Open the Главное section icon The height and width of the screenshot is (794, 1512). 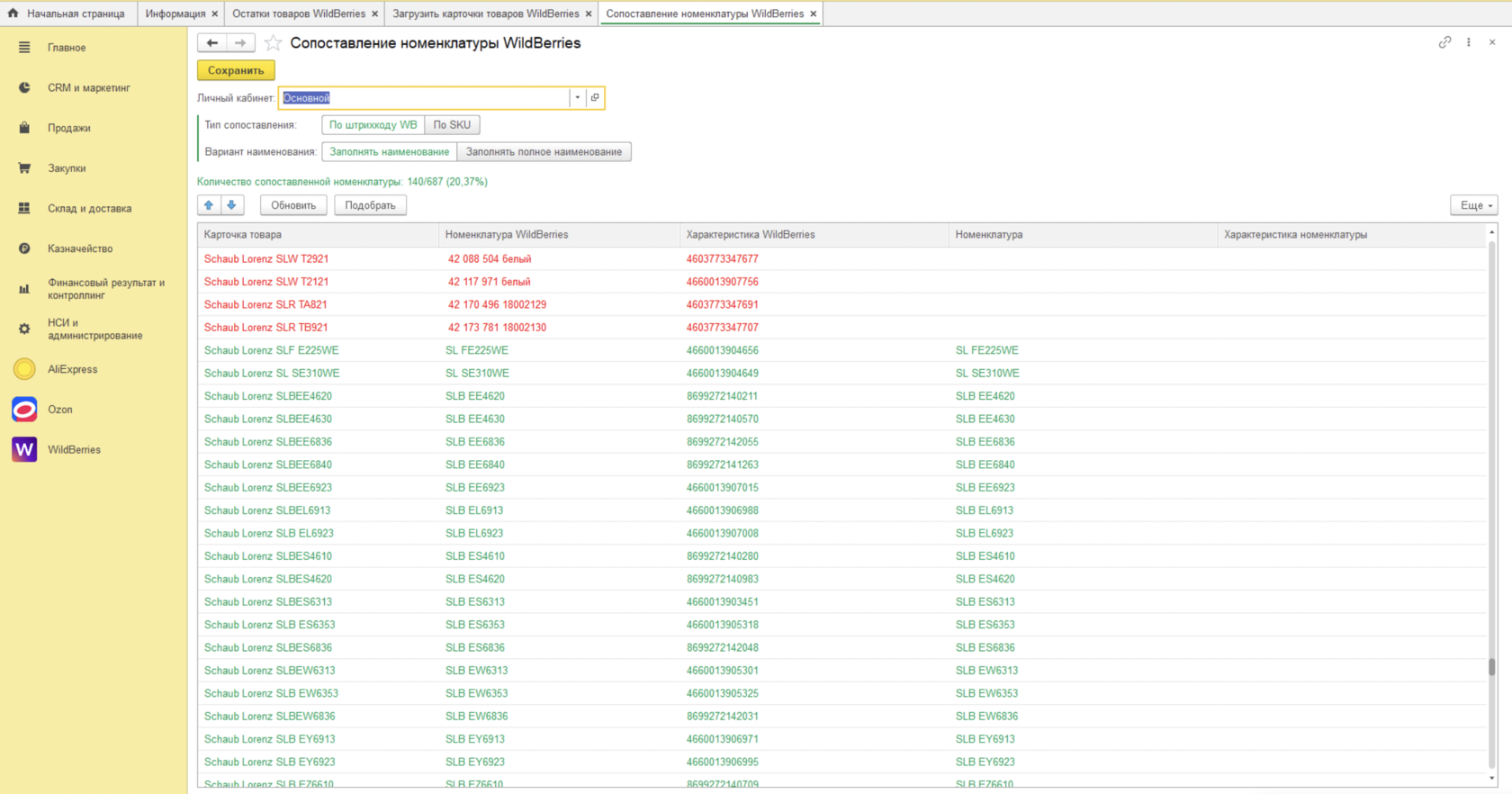[24, 48]
